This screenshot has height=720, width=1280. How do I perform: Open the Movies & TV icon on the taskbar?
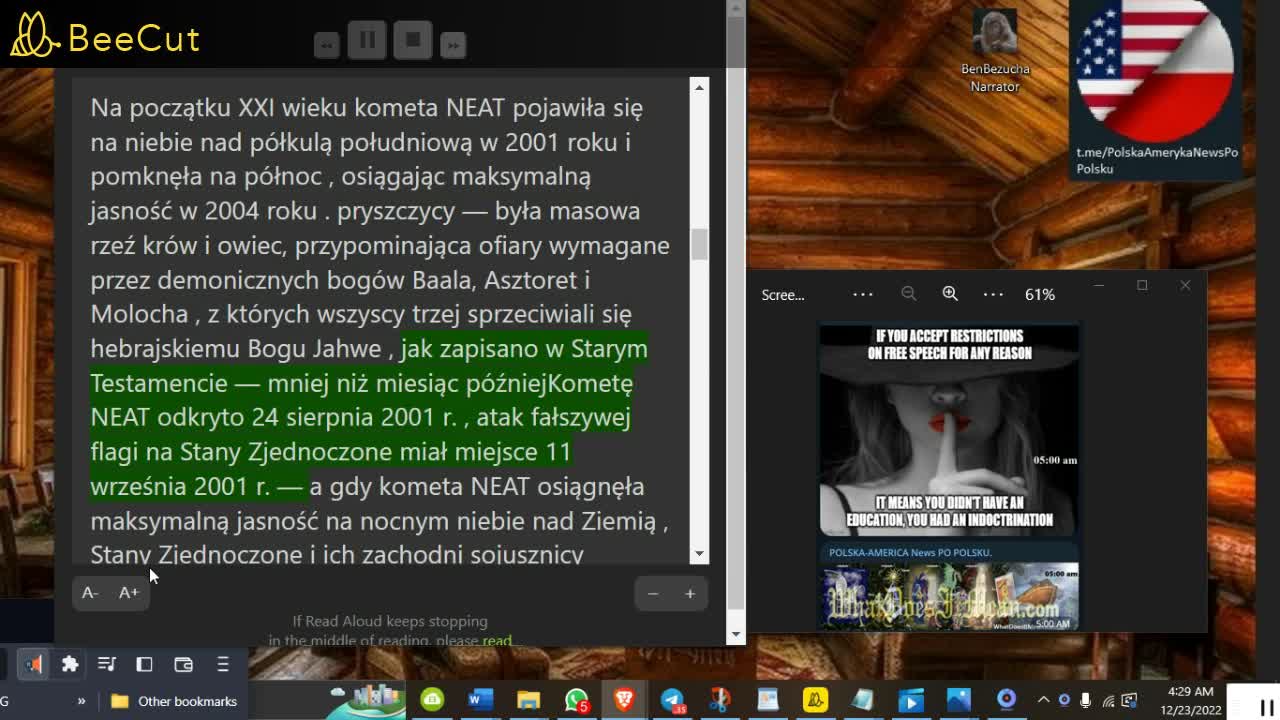click(x=910, y=700)
